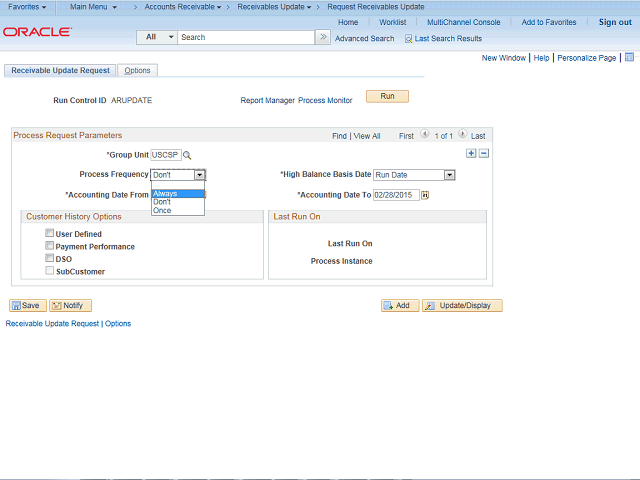This screenshot has width=640, height=480.
Task: Delete the row with the minus icon
Action: point(484,153)
